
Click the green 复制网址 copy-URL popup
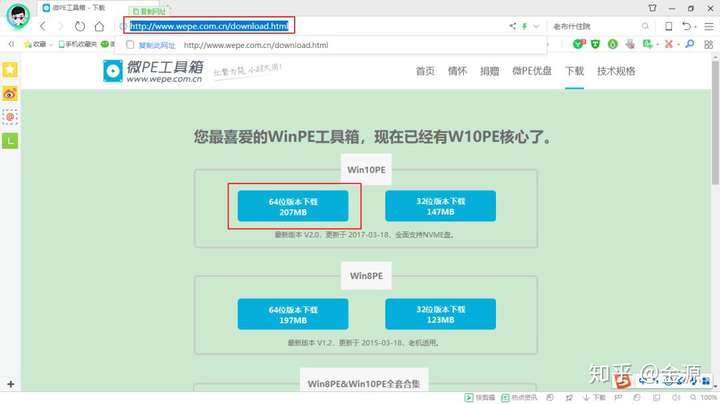click(149, 11)
